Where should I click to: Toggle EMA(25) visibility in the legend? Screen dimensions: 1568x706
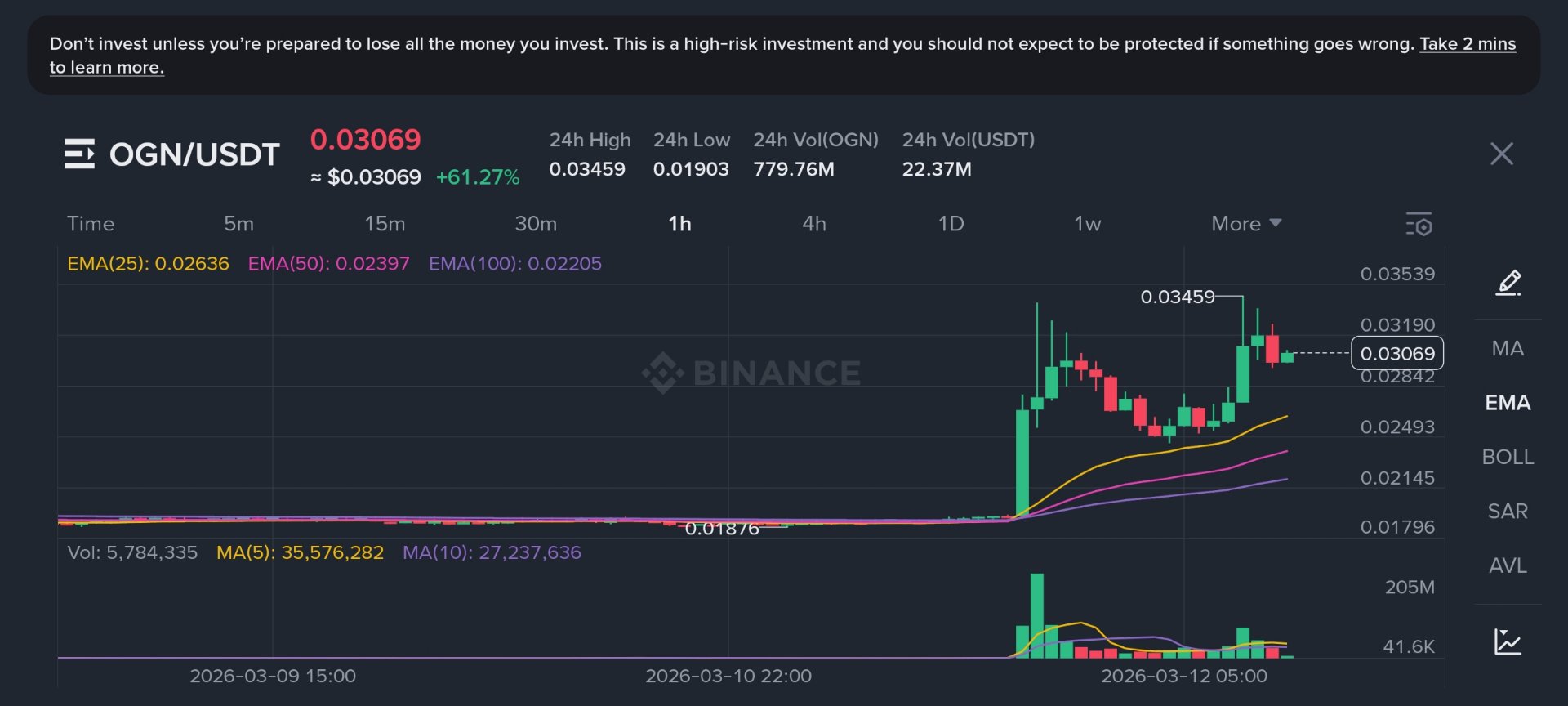147,264
